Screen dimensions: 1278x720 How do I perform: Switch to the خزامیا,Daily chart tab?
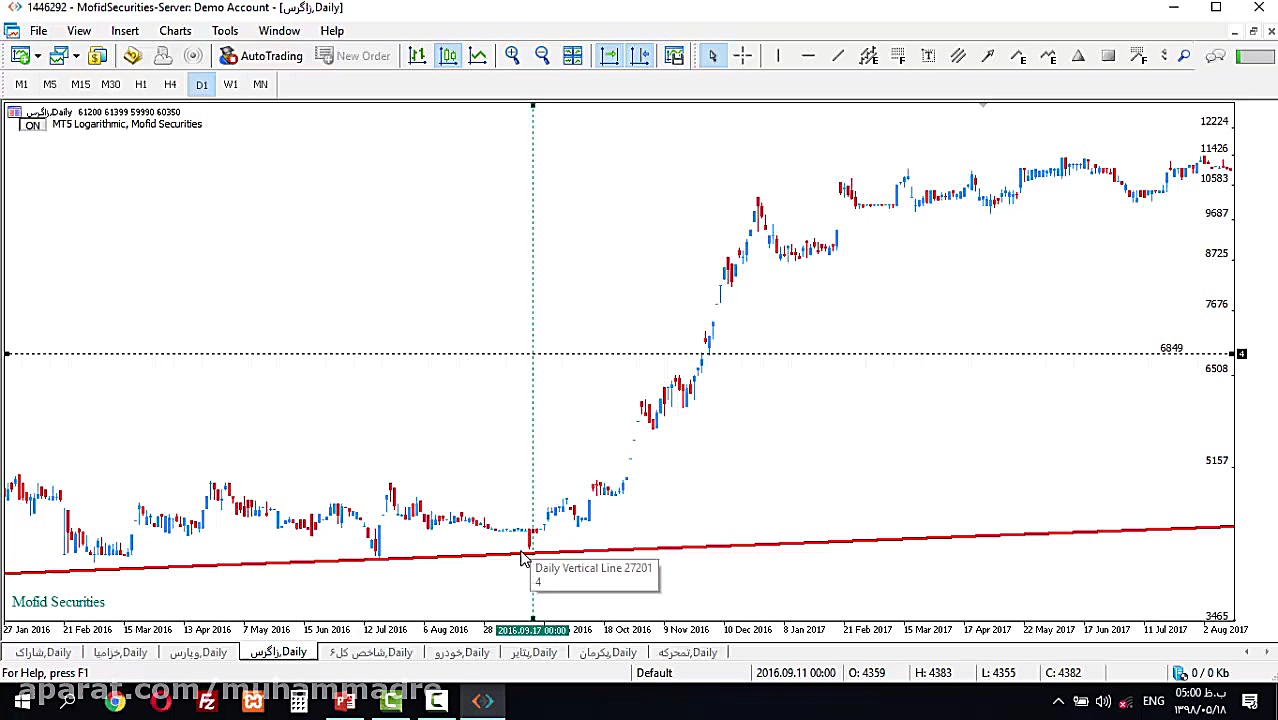click(x=120, y=653)
